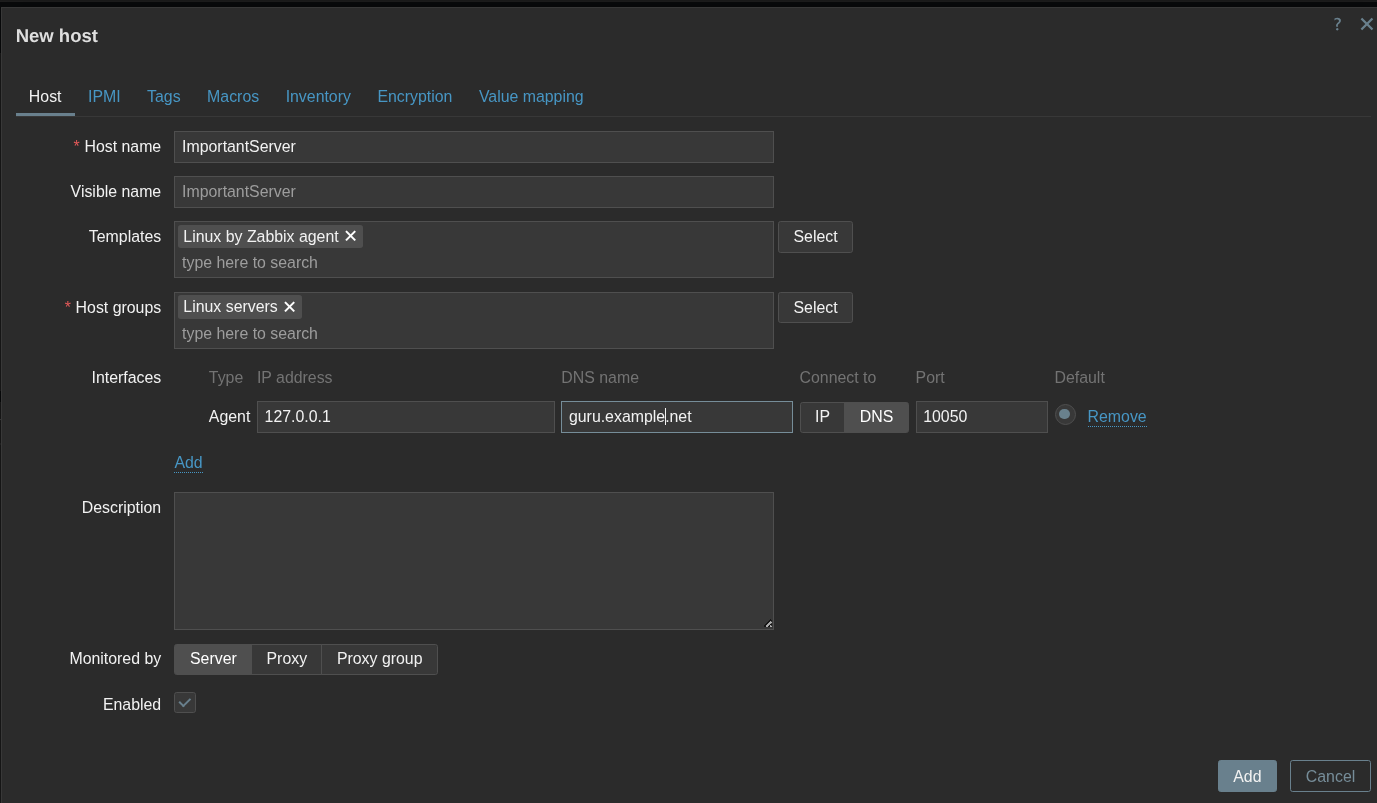
Task: Remove the Linux servers host group tag
Action: (x=290, y=308)
